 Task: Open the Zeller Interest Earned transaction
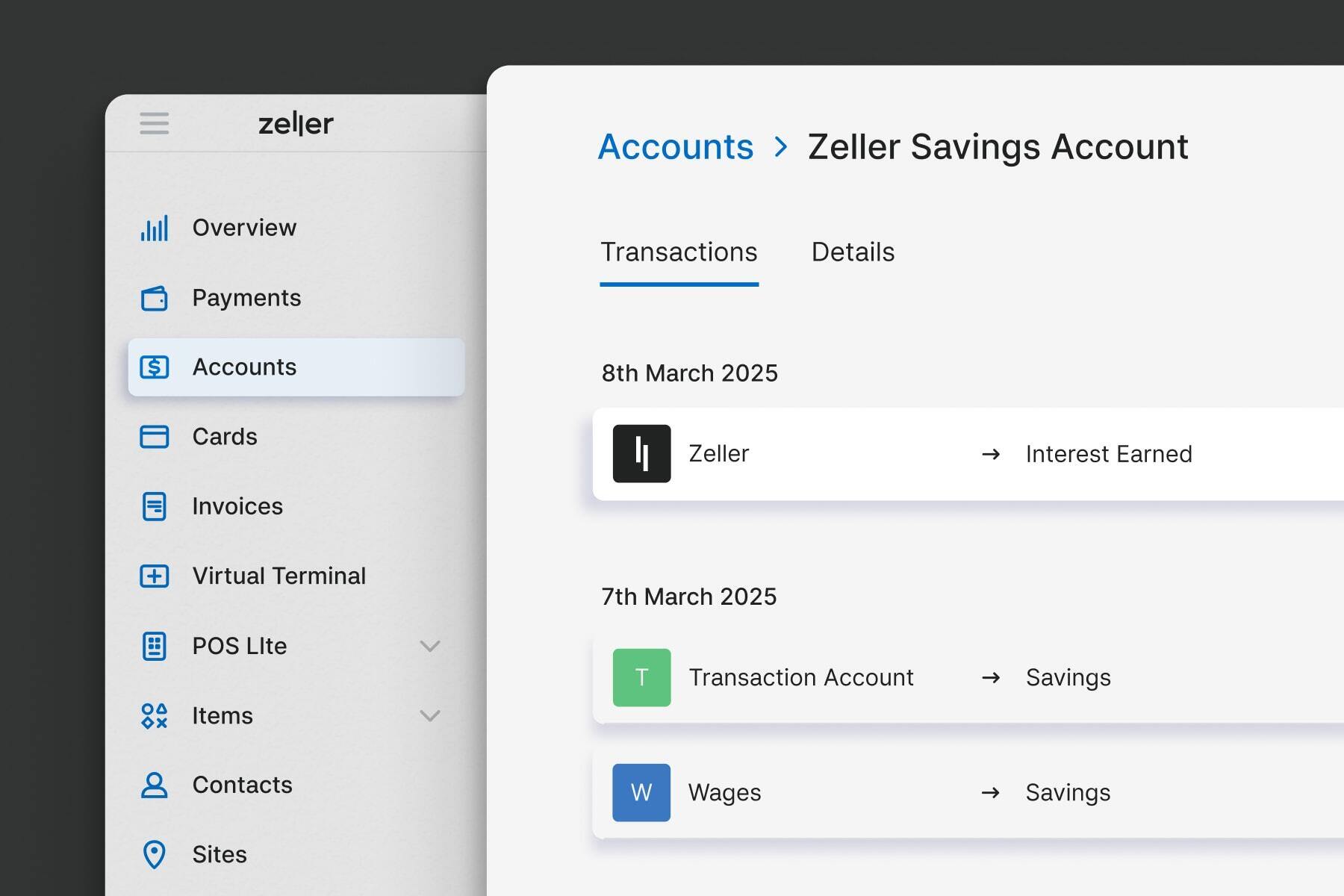point(968,454)
